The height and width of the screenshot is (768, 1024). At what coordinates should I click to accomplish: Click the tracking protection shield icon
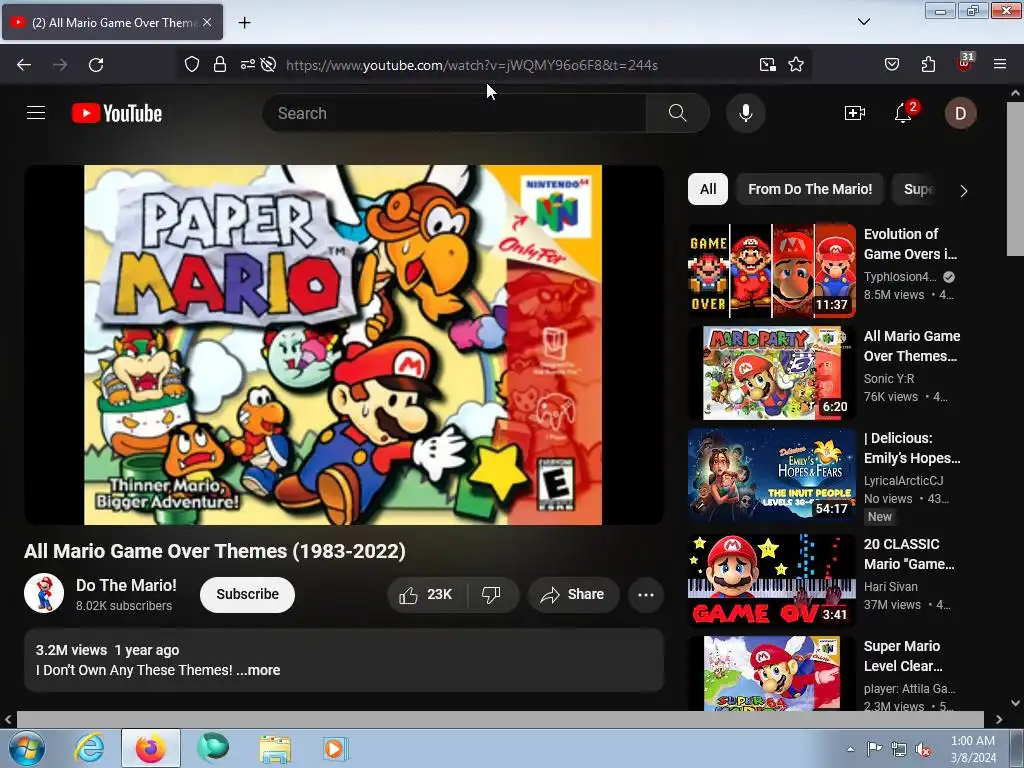pos(191,64)
